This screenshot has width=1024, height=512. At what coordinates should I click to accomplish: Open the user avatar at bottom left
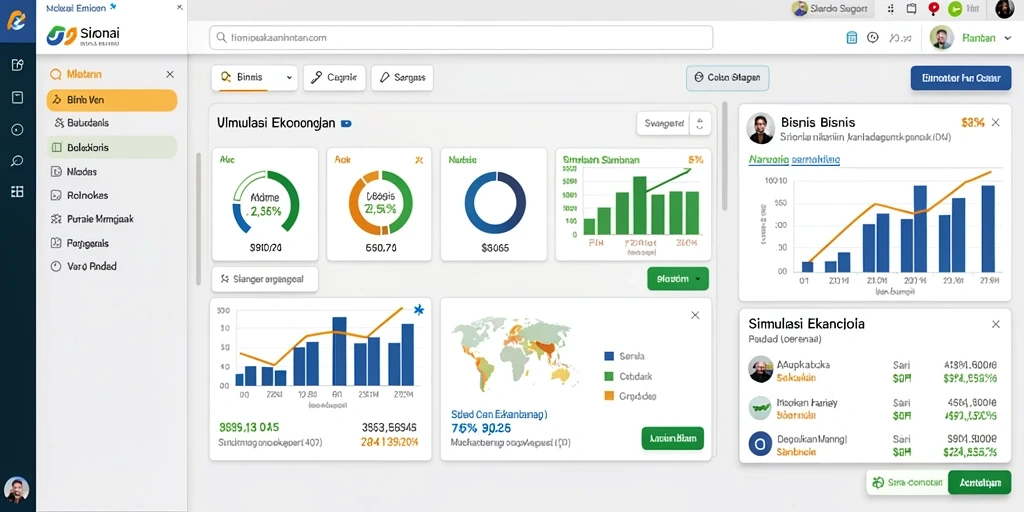point(16,489)
